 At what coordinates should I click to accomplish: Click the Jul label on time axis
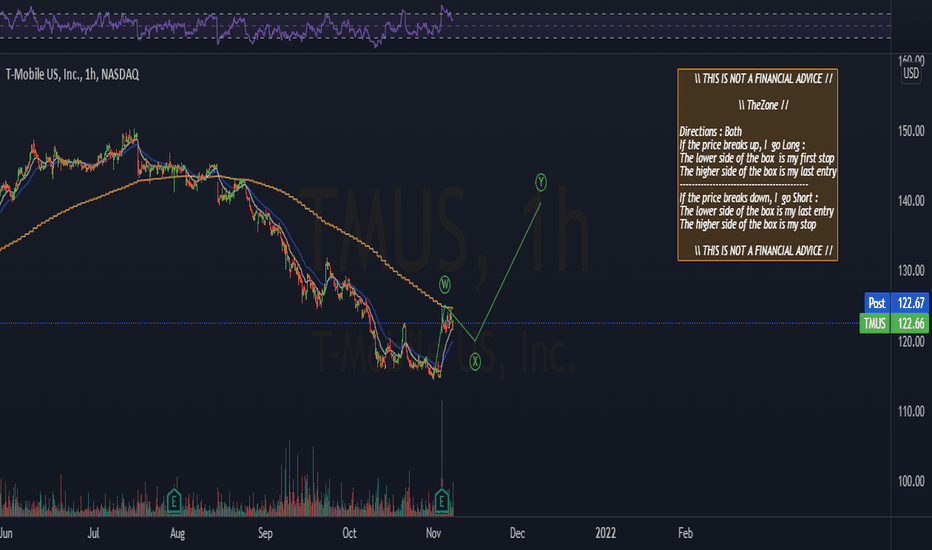pos(93,533)
